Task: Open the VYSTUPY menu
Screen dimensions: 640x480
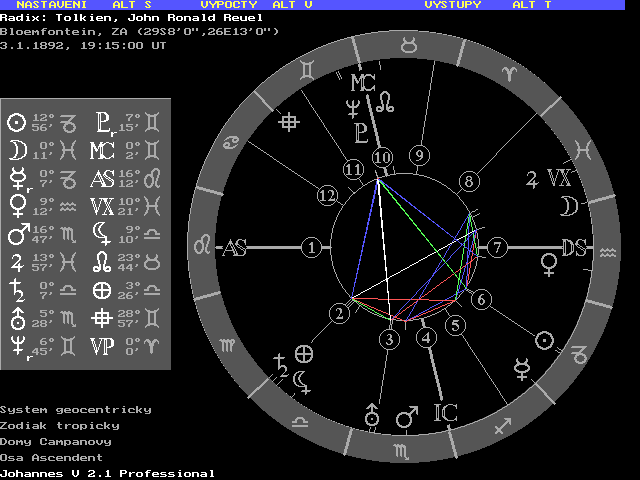Action: 452,5
